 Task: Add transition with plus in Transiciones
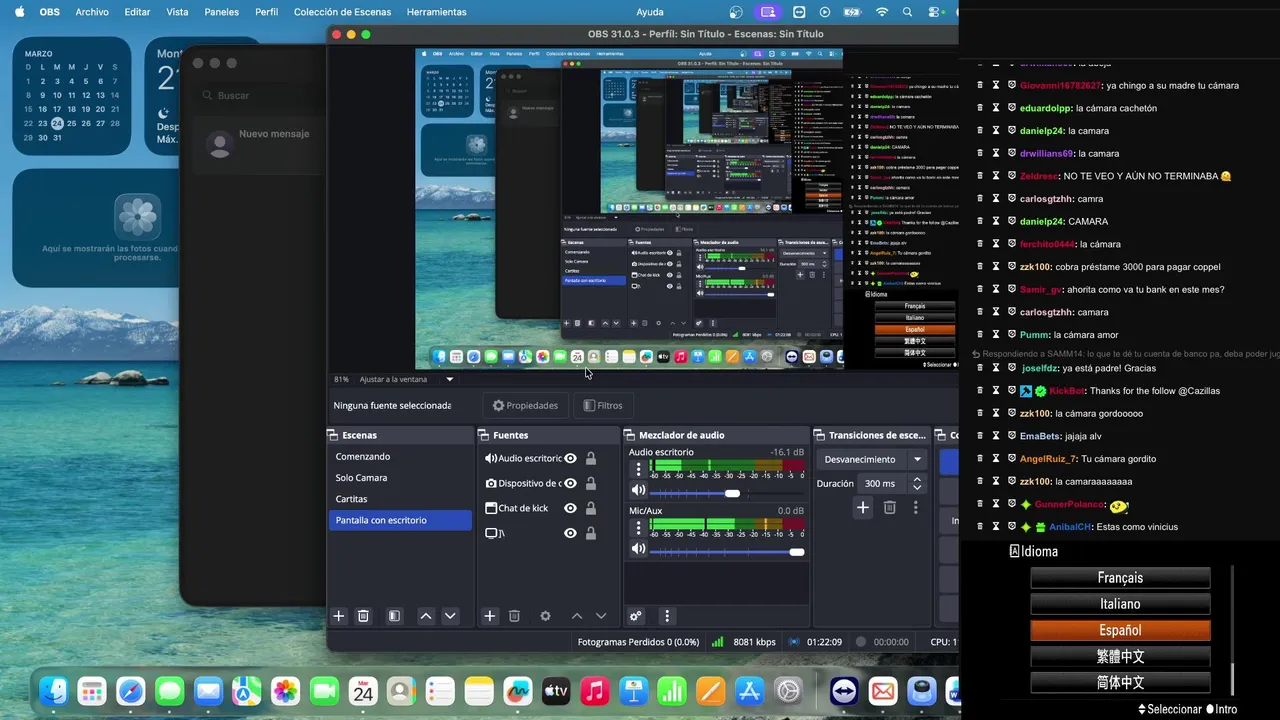[x=863, y=508]
